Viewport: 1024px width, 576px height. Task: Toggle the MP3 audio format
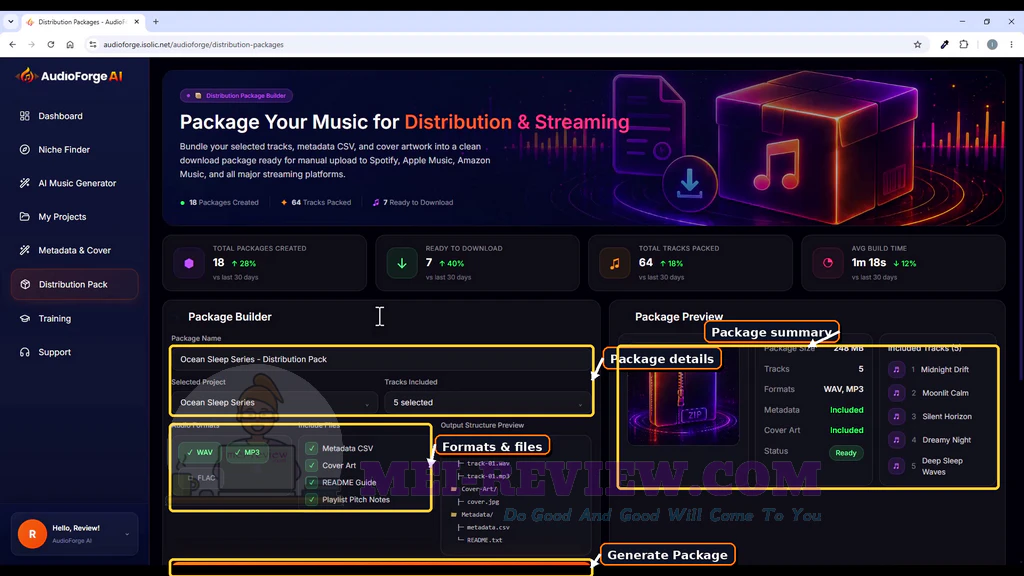[247, 452]
